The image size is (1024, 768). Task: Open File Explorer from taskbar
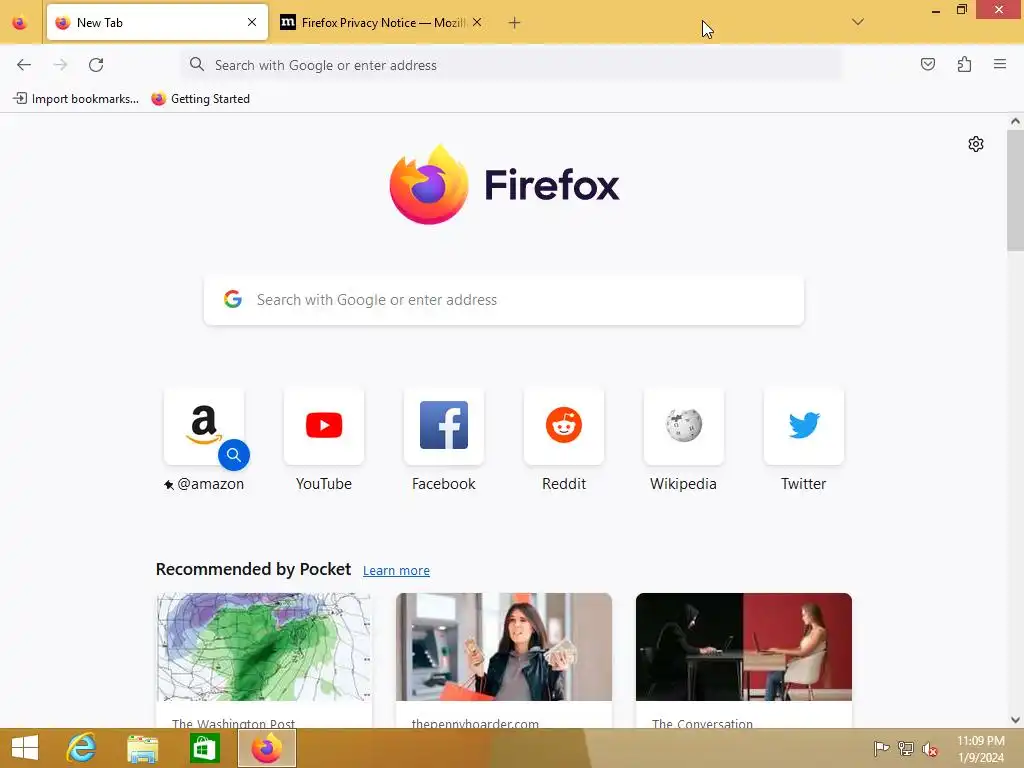[x=142, y=748]
